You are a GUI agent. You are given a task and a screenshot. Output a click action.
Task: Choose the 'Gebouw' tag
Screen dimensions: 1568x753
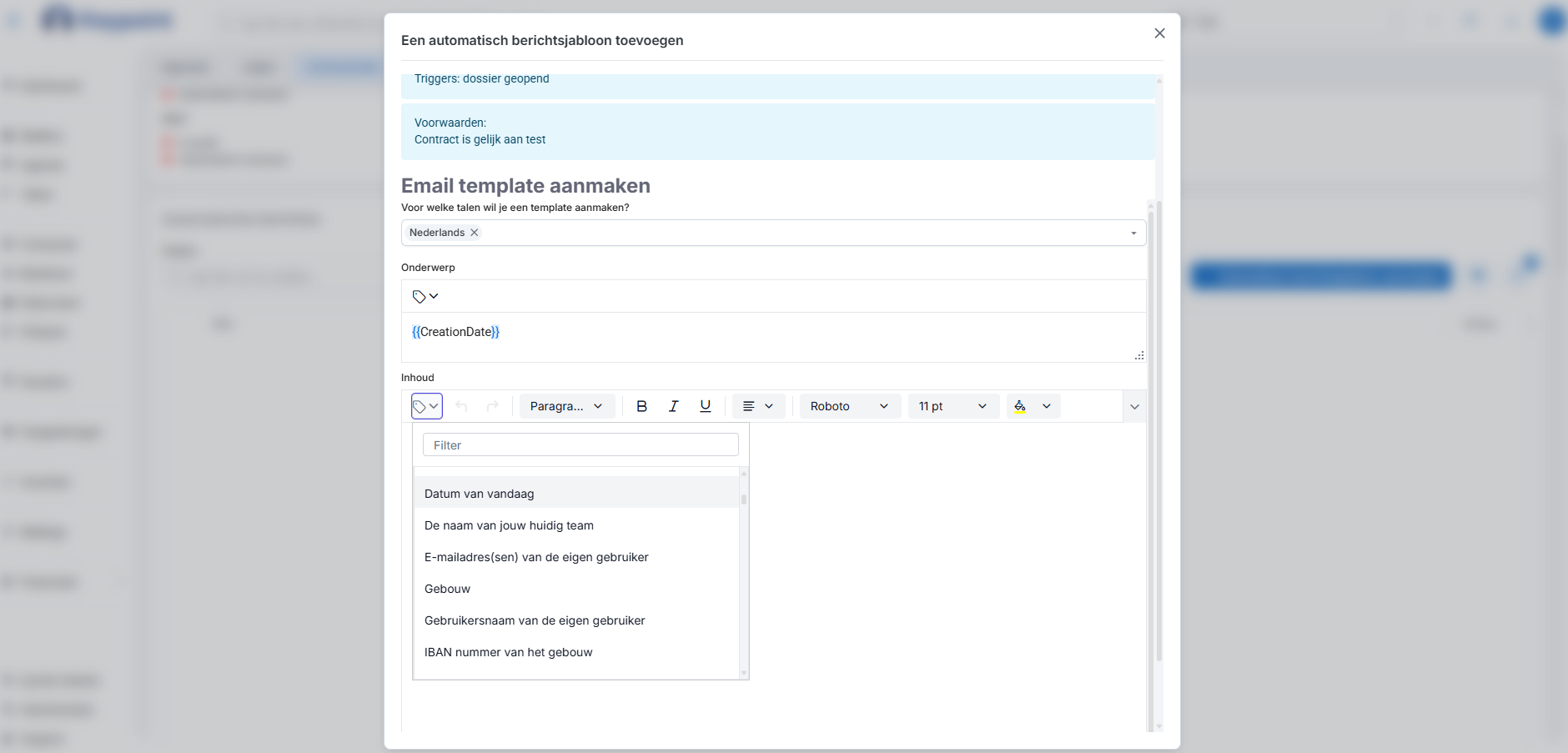click(x=576, y=589)
